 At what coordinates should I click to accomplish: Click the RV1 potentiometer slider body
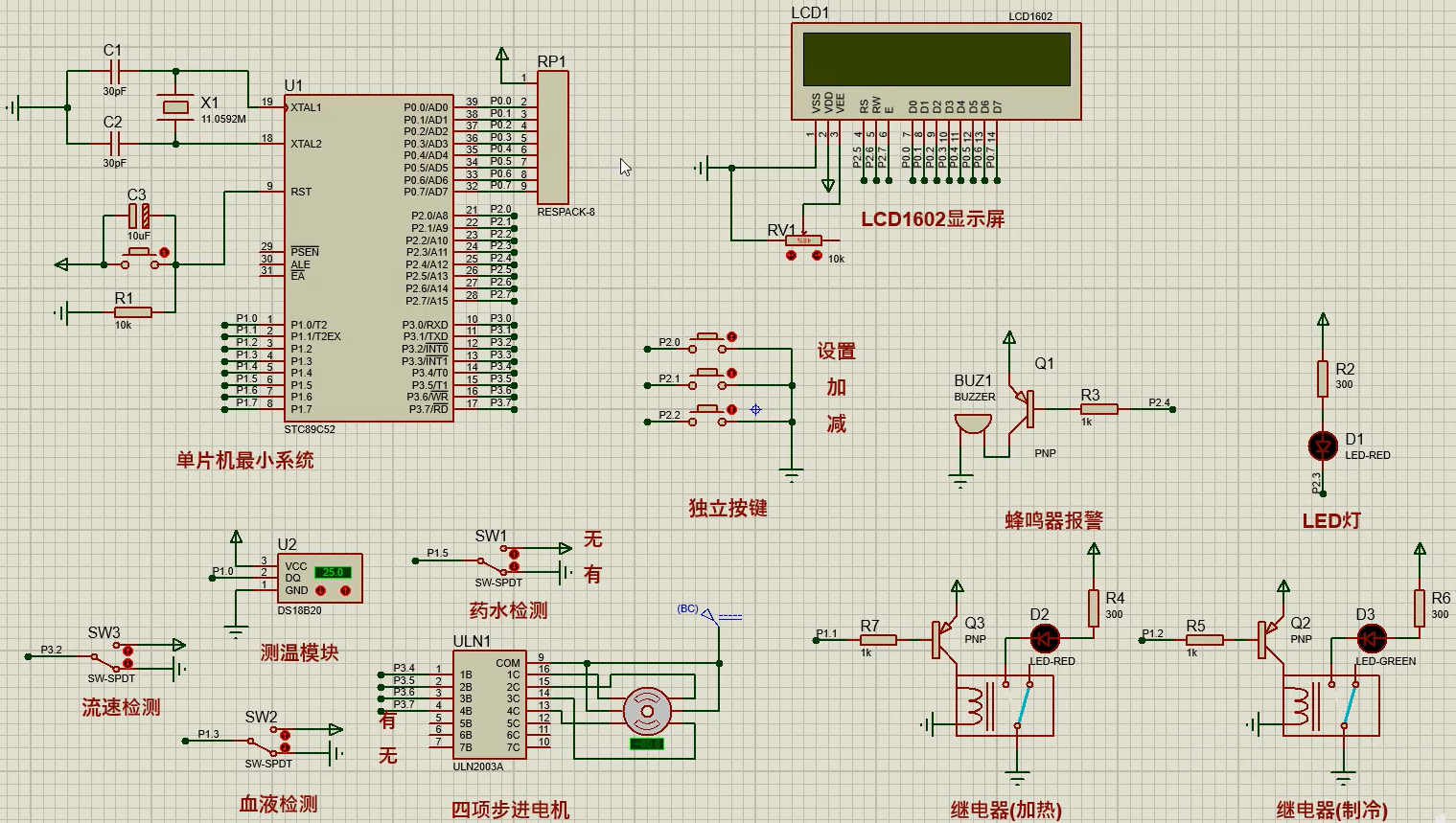pyautogui.click(x=803, y=240)
